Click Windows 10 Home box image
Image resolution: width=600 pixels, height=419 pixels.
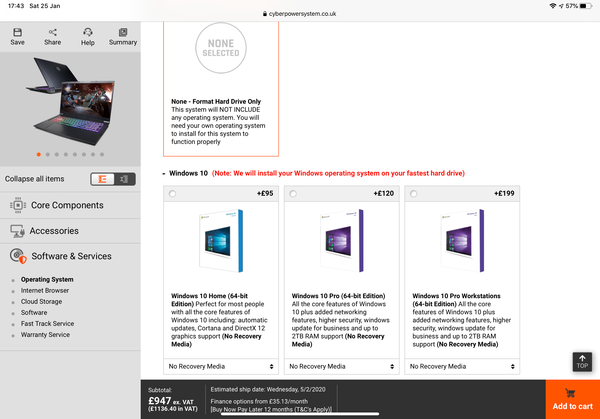[221, 241]
